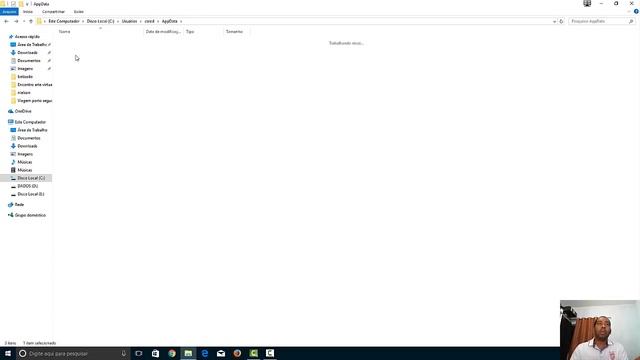
Task: Expand chevron after Usuários in breadcrumb
Action: pos(141,21)
